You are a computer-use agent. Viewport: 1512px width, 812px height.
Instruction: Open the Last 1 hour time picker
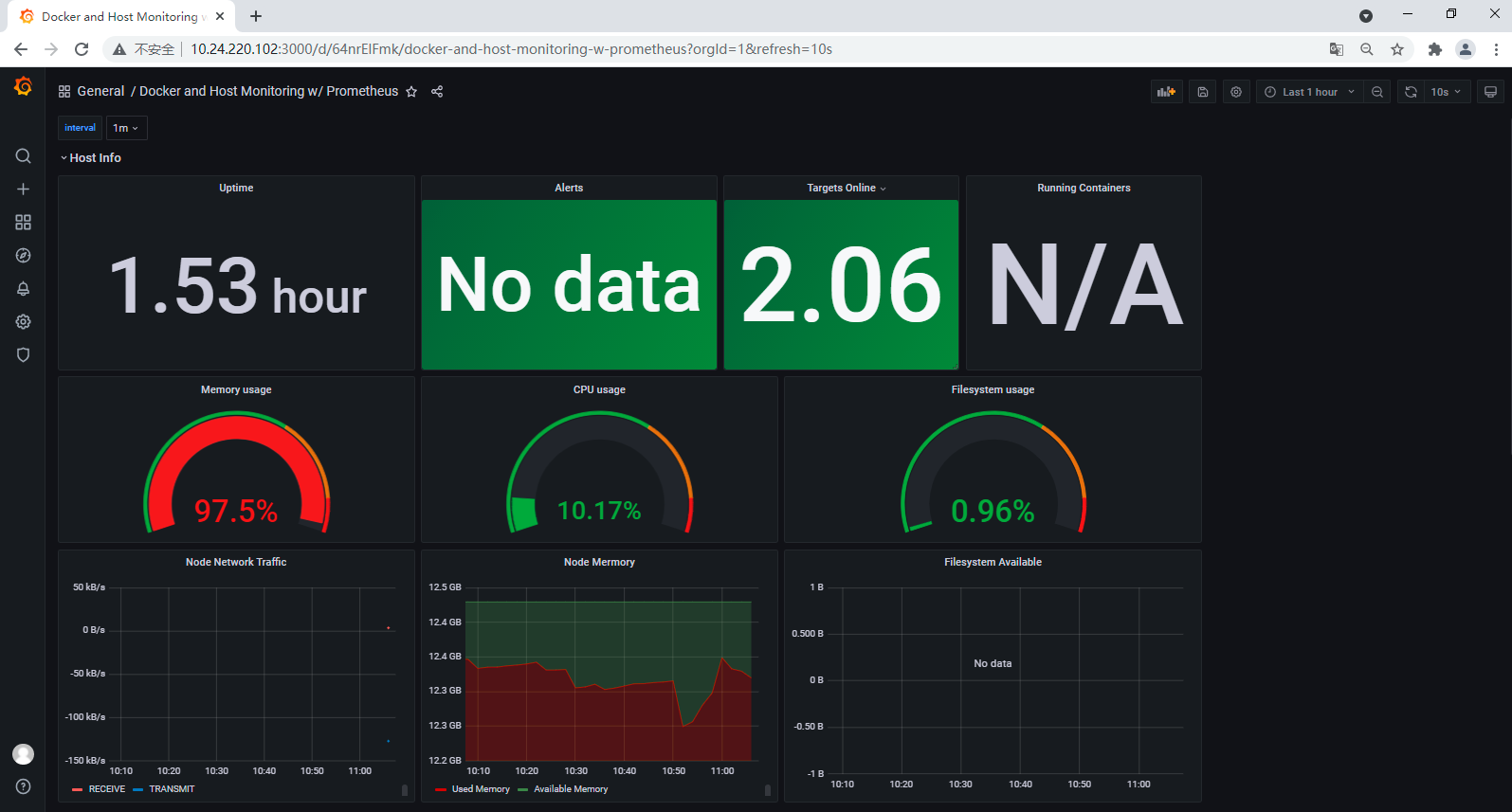[1310, 92]
